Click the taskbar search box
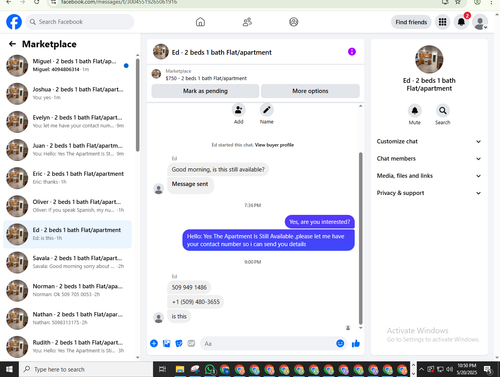The width and height of the screenshot is (500, 377). [86, 369]
